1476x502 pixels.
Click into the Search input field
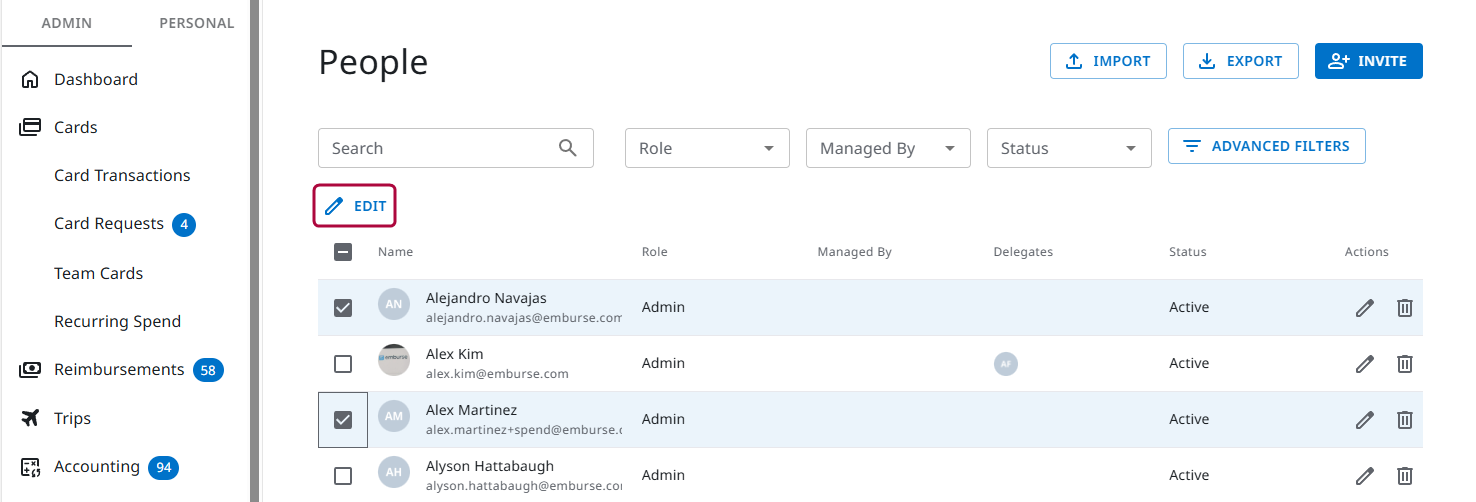tap(440, 148)
